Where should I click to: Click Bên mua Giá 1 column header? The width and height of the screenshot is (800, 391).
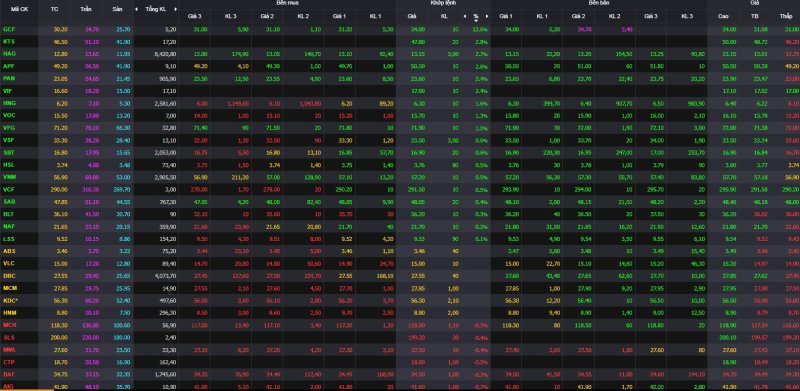[x=339, y=16]
